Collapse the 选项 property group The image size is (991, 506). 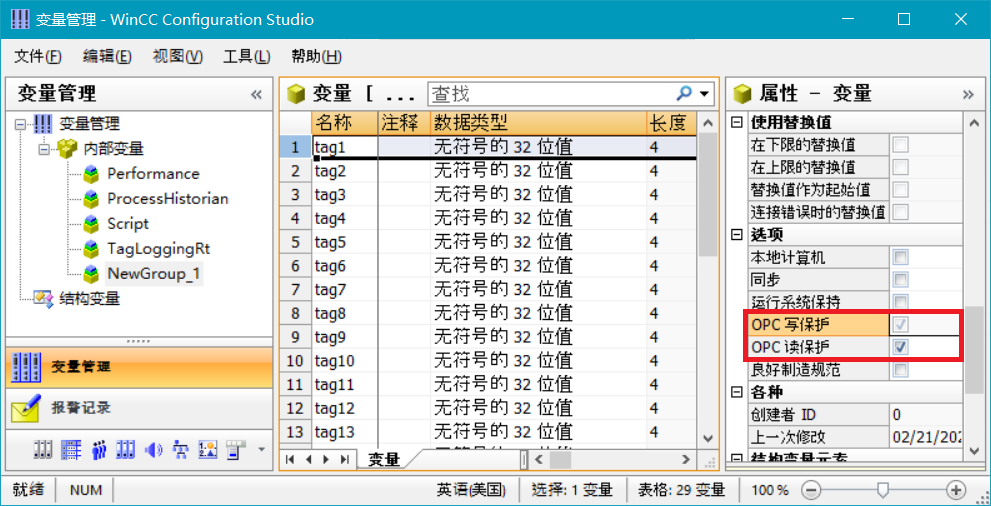point(736,235)
